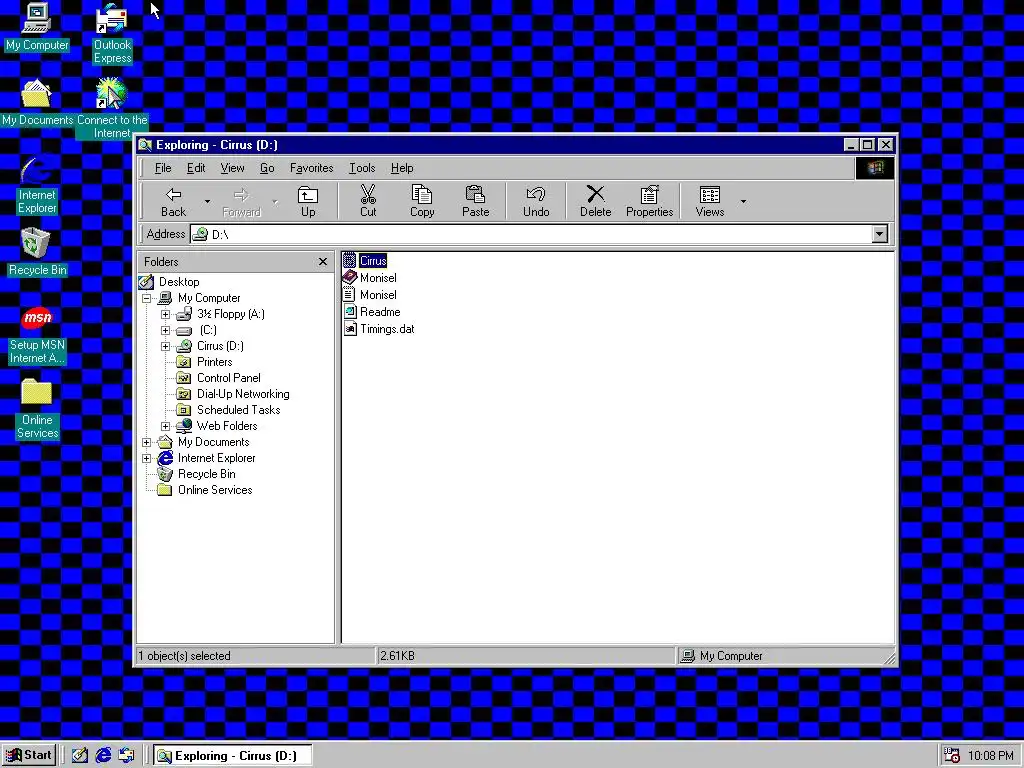Select the Monisel file with book icon

(370, 278)
